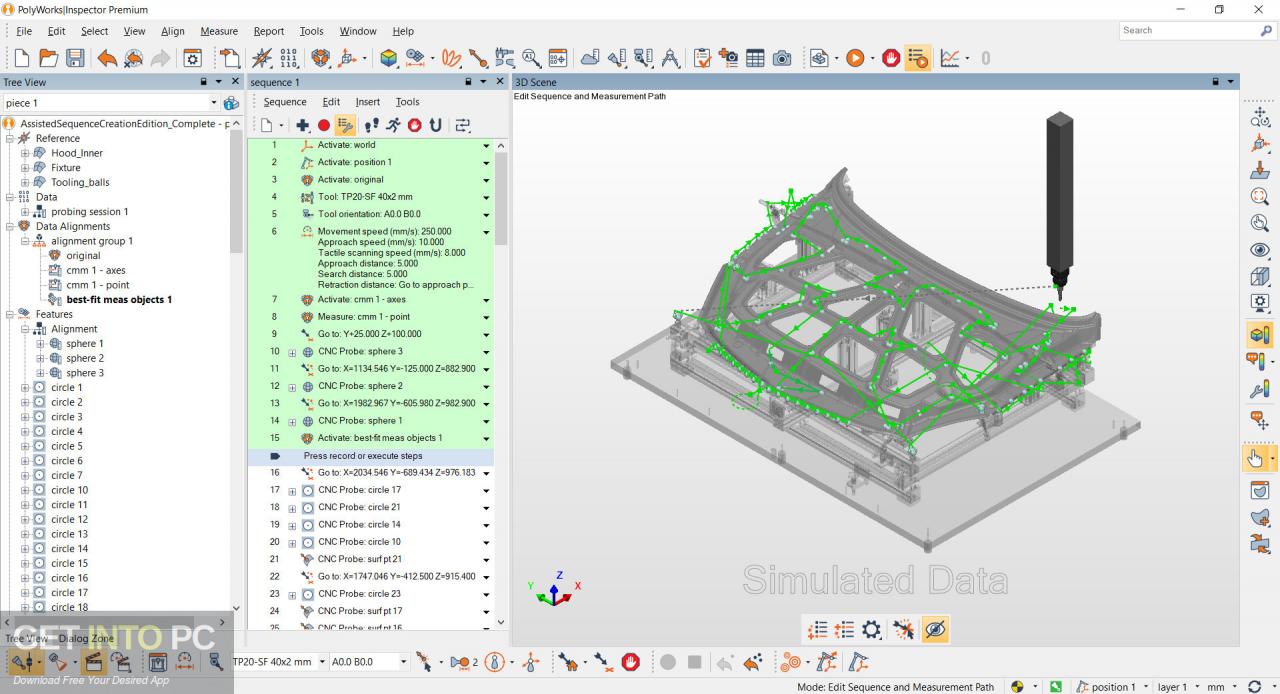Click the line chart statistics icon
This screenshot has width=1280, height=694.
tap(950, 59)
